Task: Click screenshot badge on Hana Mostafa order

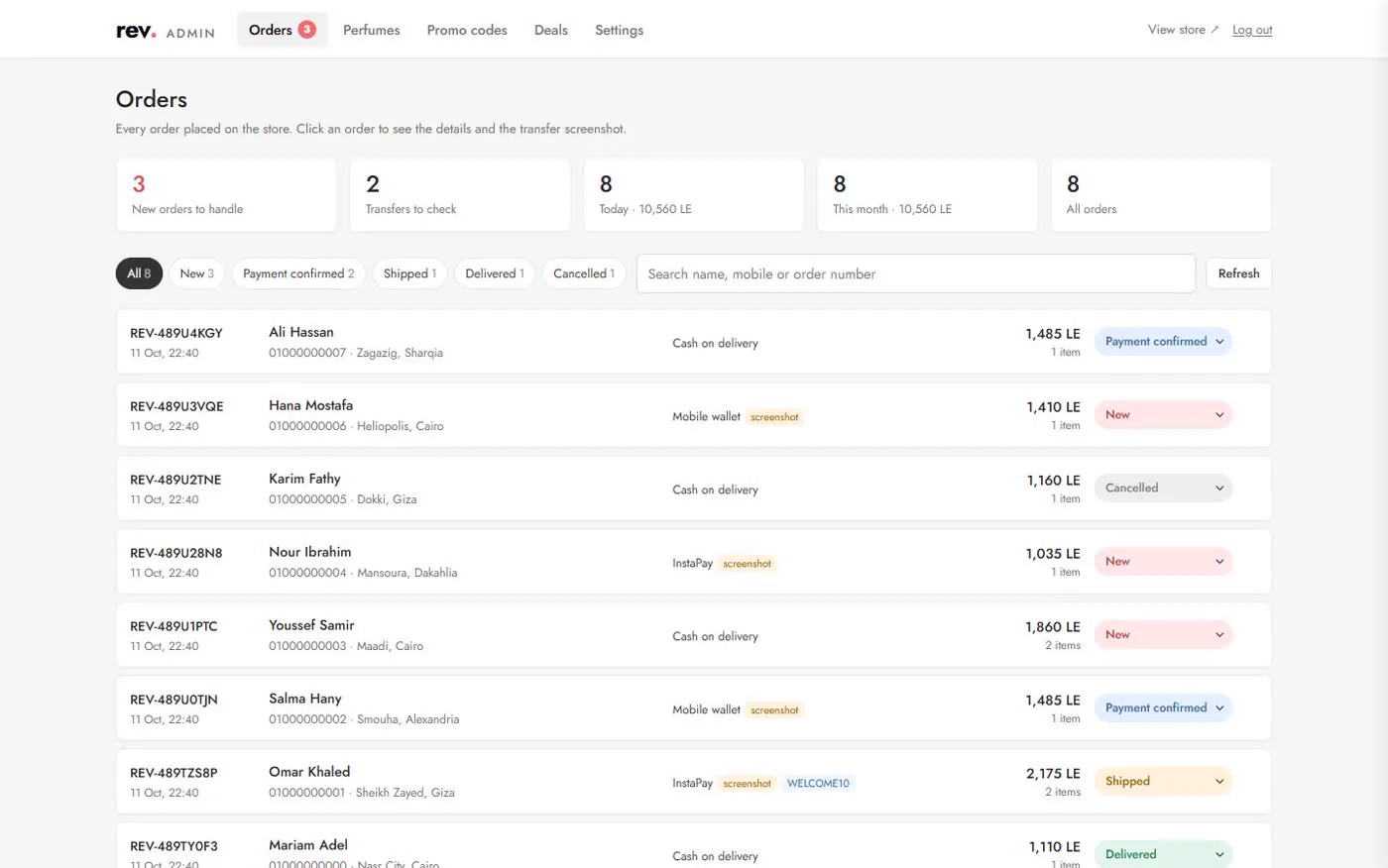Action: point(774,417)
